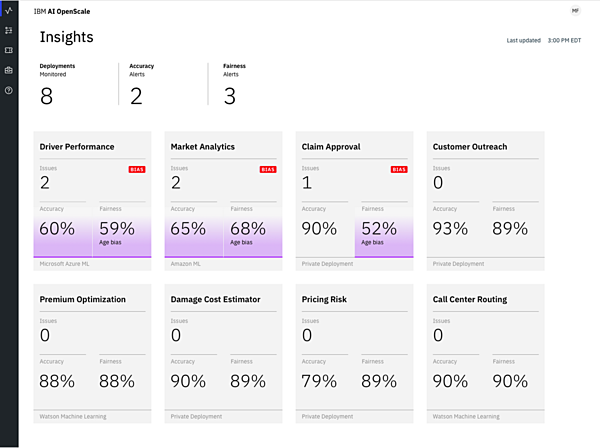Click the briefcase icon in sidebar

9,70
